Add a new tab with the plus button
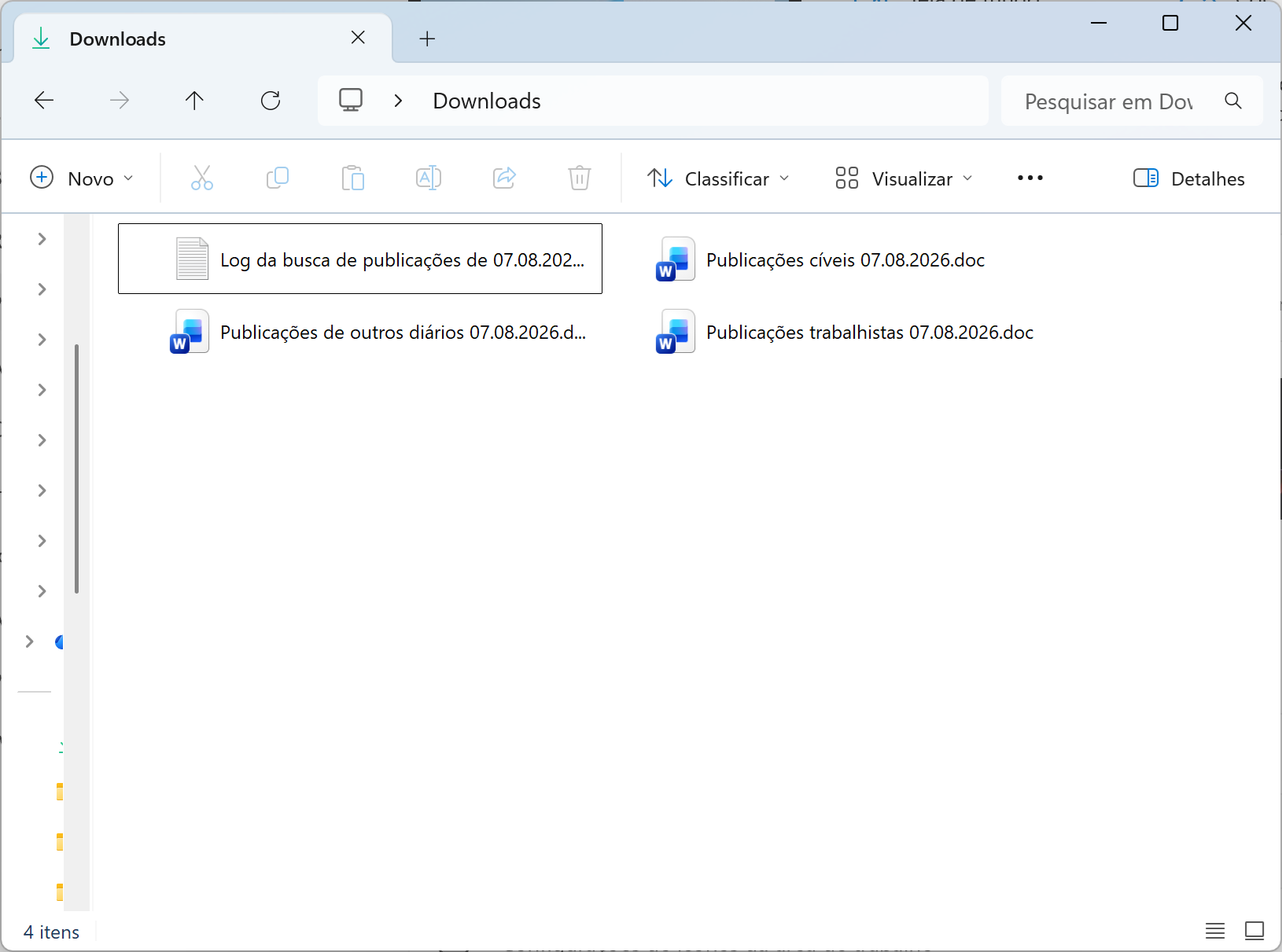Viewport: 1282px width, 952px height. pos(427,39)
